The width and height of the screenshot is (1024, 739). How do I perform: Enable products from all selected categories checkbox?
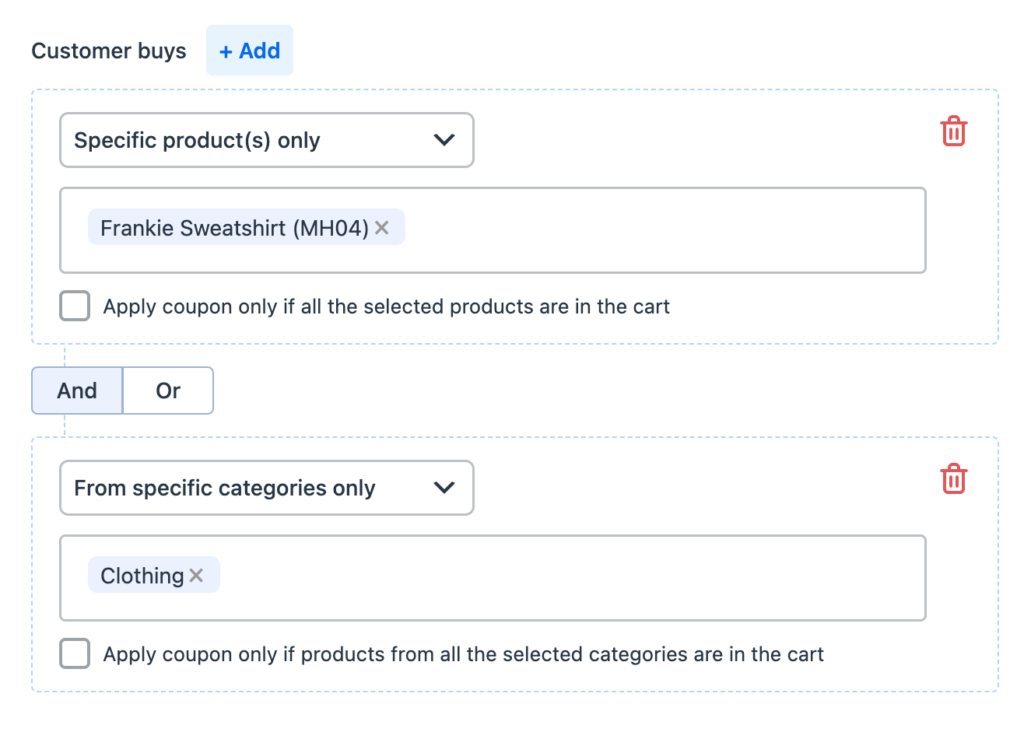(74, 653)
